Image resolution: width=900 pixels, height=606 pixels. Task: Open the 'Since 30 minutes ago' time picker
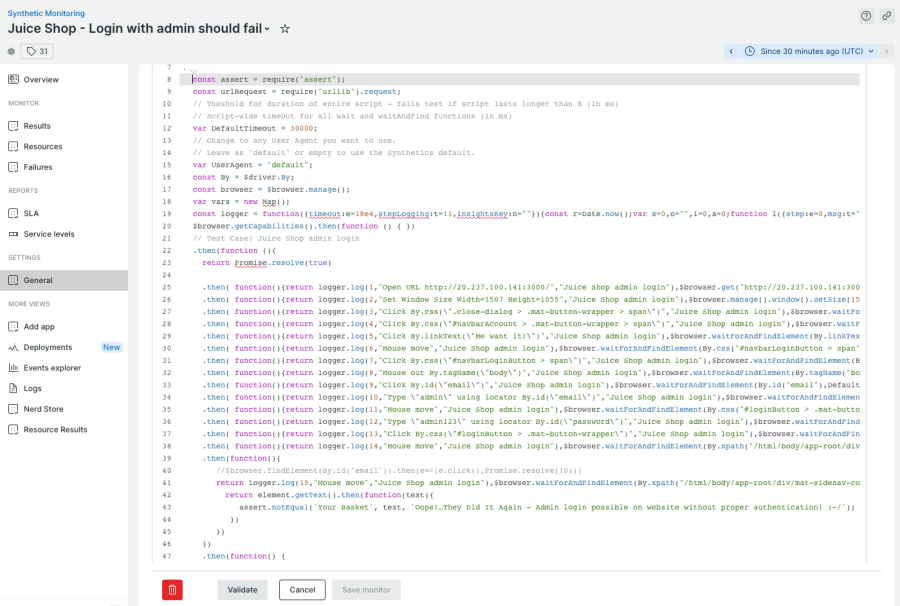[x=810, y=51]
